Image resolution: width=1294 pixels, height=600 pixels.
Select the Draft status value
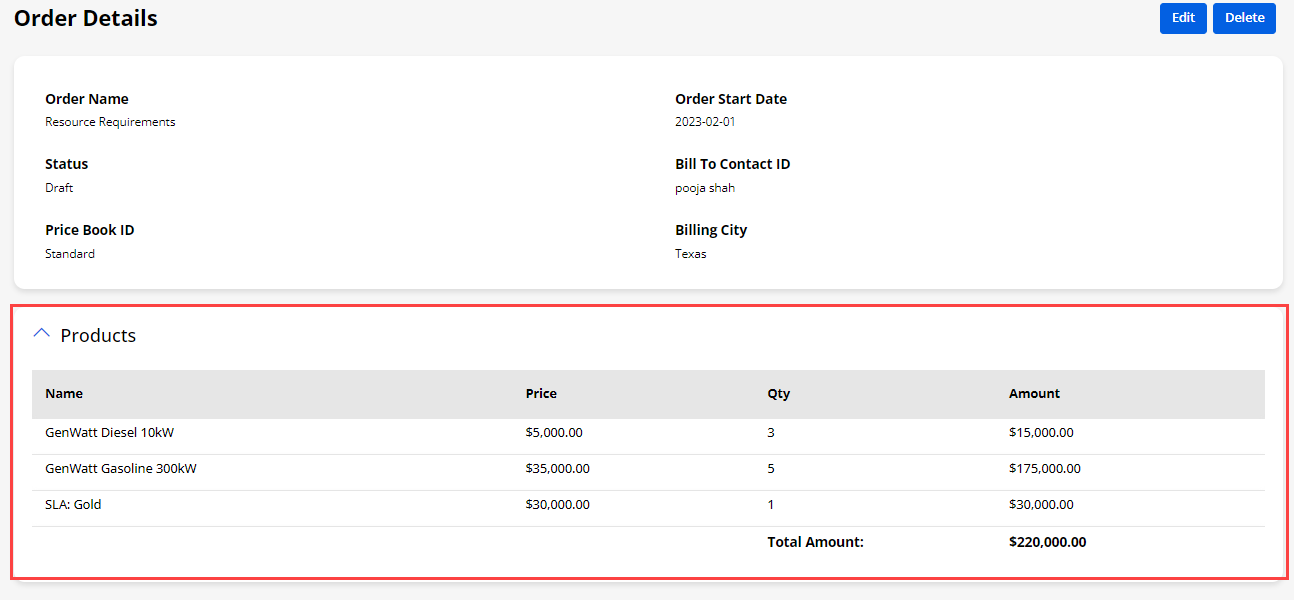tap(59, 188)
